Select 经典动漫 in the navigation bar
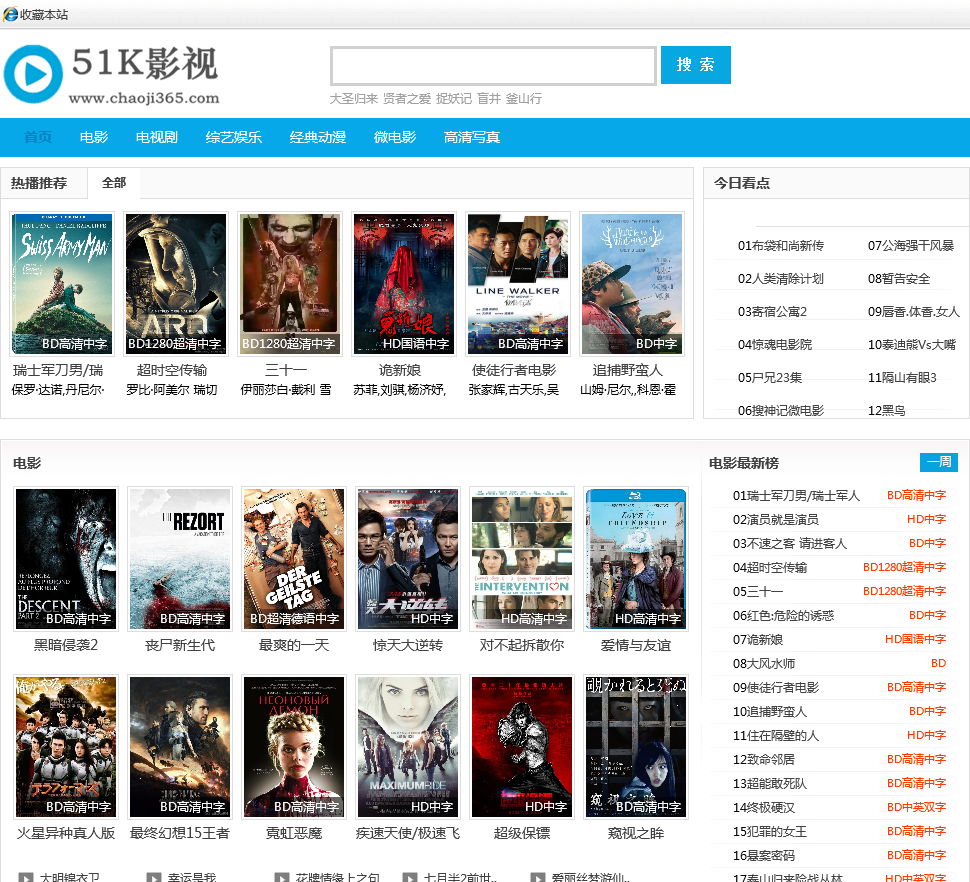Image resolution: width=970 pixels, height=882 pixels. coord(318,137)
